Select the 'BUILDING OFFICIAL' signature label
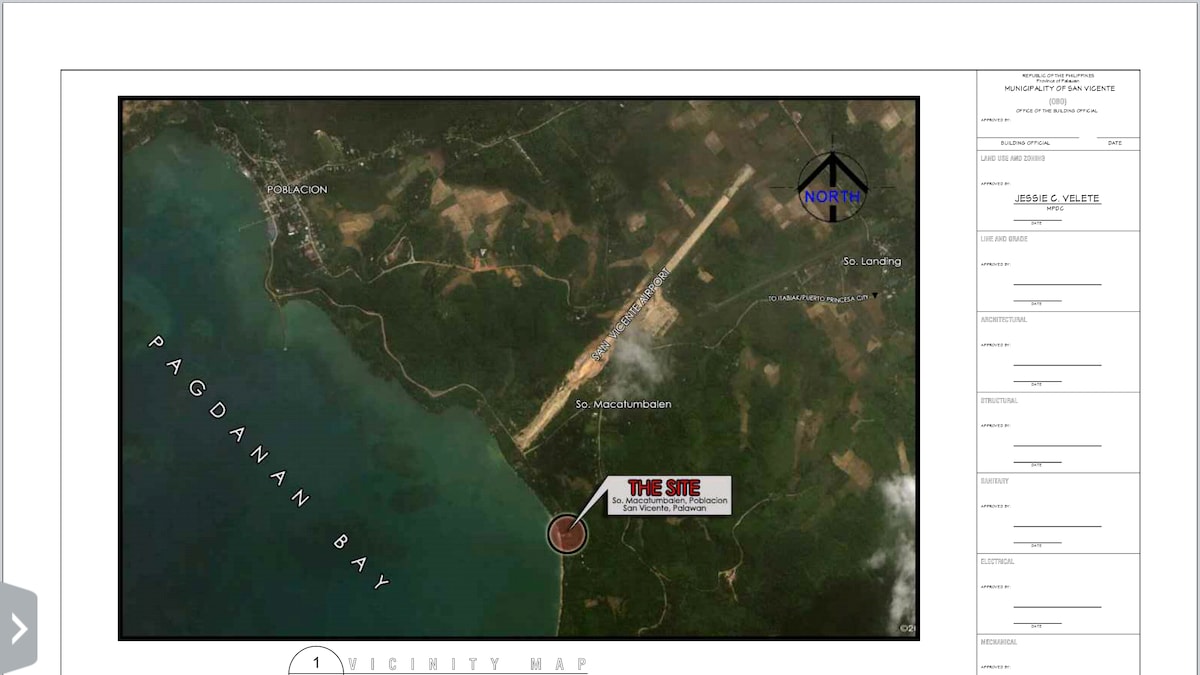Image resolution: width=1200 pixels, height=675 pixels. click(1025, 143)
